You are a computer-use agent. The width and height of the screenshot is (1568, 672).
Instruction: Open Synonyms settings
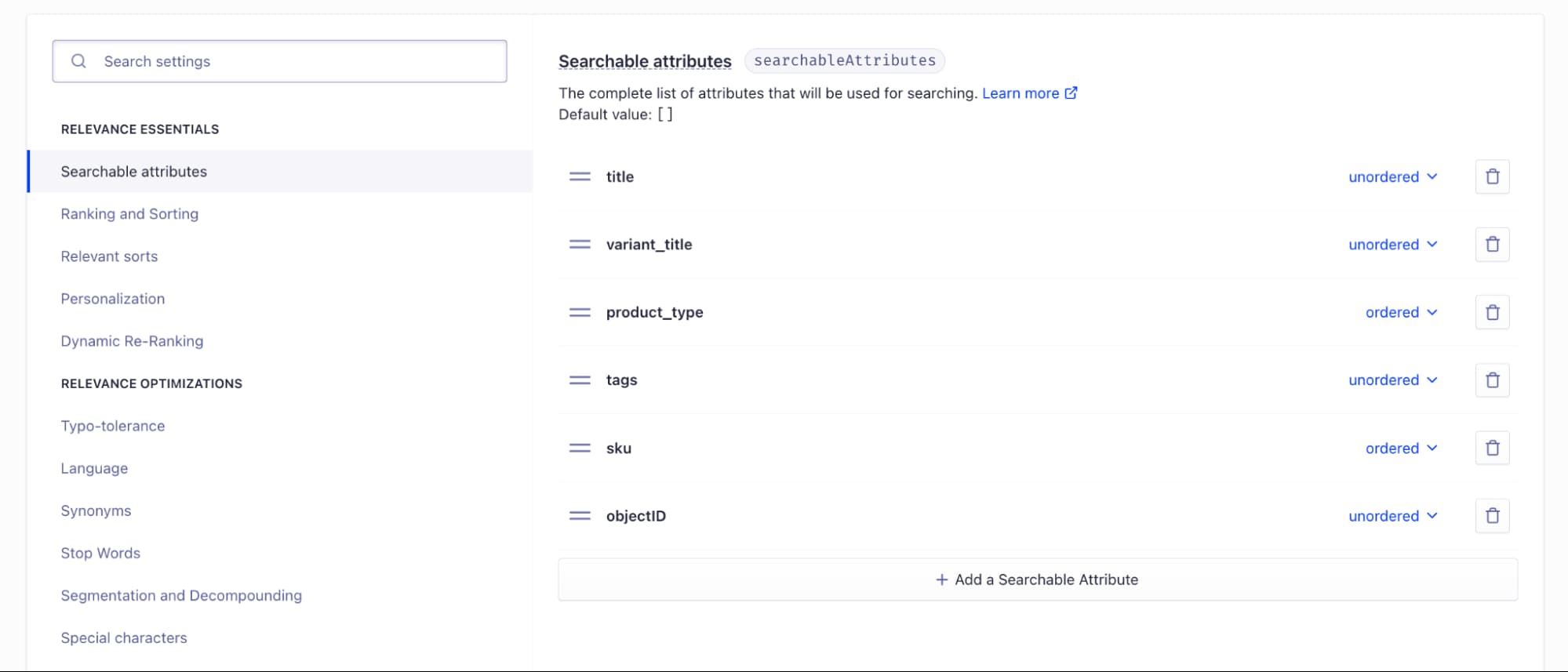pyautogui.click(x=96, y=510)
